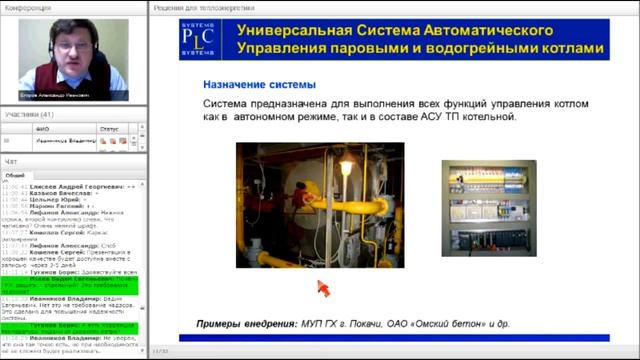Click the Примеры внедрения line on slide
The image size is (640, 360).
(353, 324)
